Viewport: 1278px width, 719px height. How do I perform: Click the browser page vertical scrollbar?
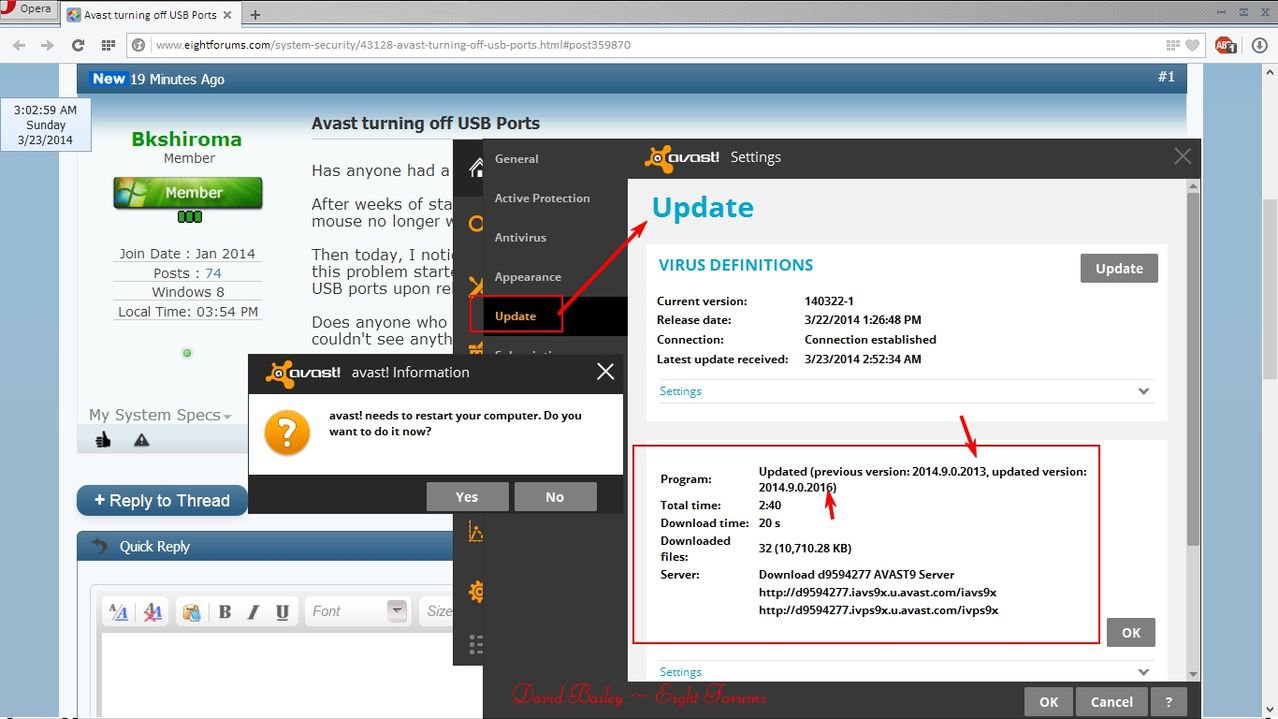coord(1269,290)
